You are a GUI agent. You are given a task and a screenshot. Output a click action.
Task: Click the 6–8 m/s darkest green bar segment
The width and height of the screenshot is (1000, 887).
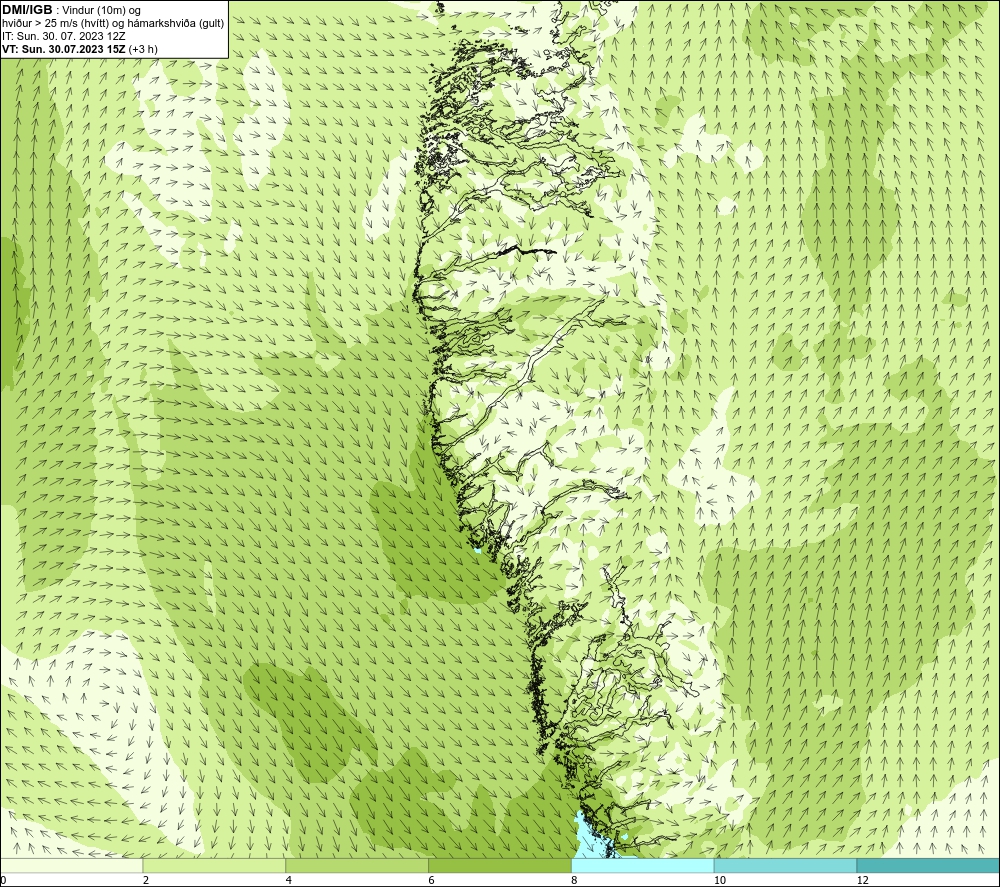click(500, 865)
